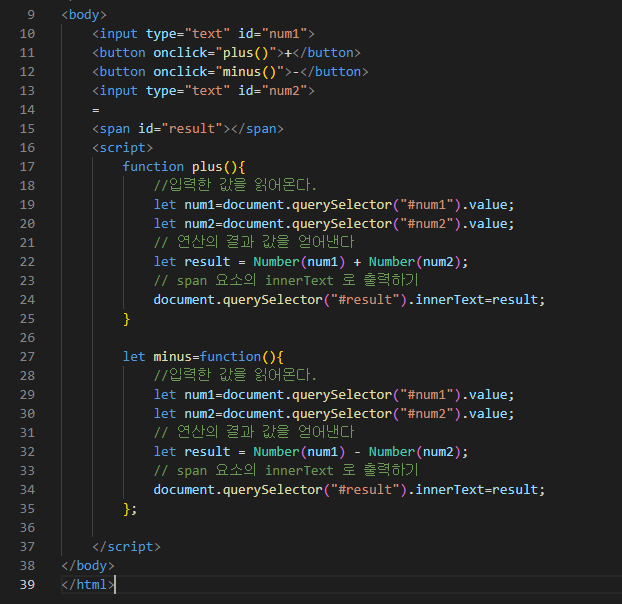Click the onclick="plus()" button line

tap(227, 53)
